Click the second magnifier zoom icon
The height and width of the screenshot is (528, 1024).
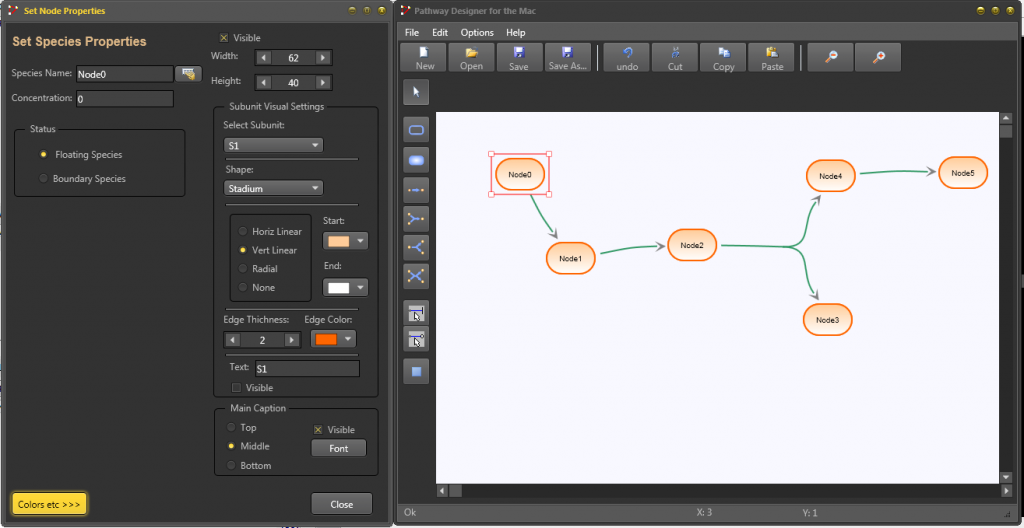878,58
